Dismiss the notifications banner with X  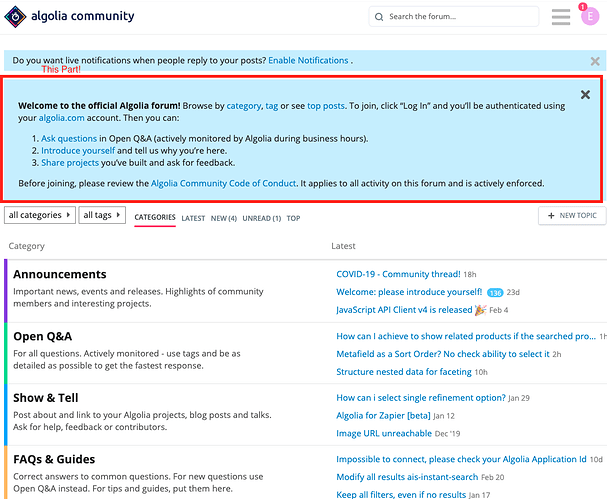[x=595, y=61]
